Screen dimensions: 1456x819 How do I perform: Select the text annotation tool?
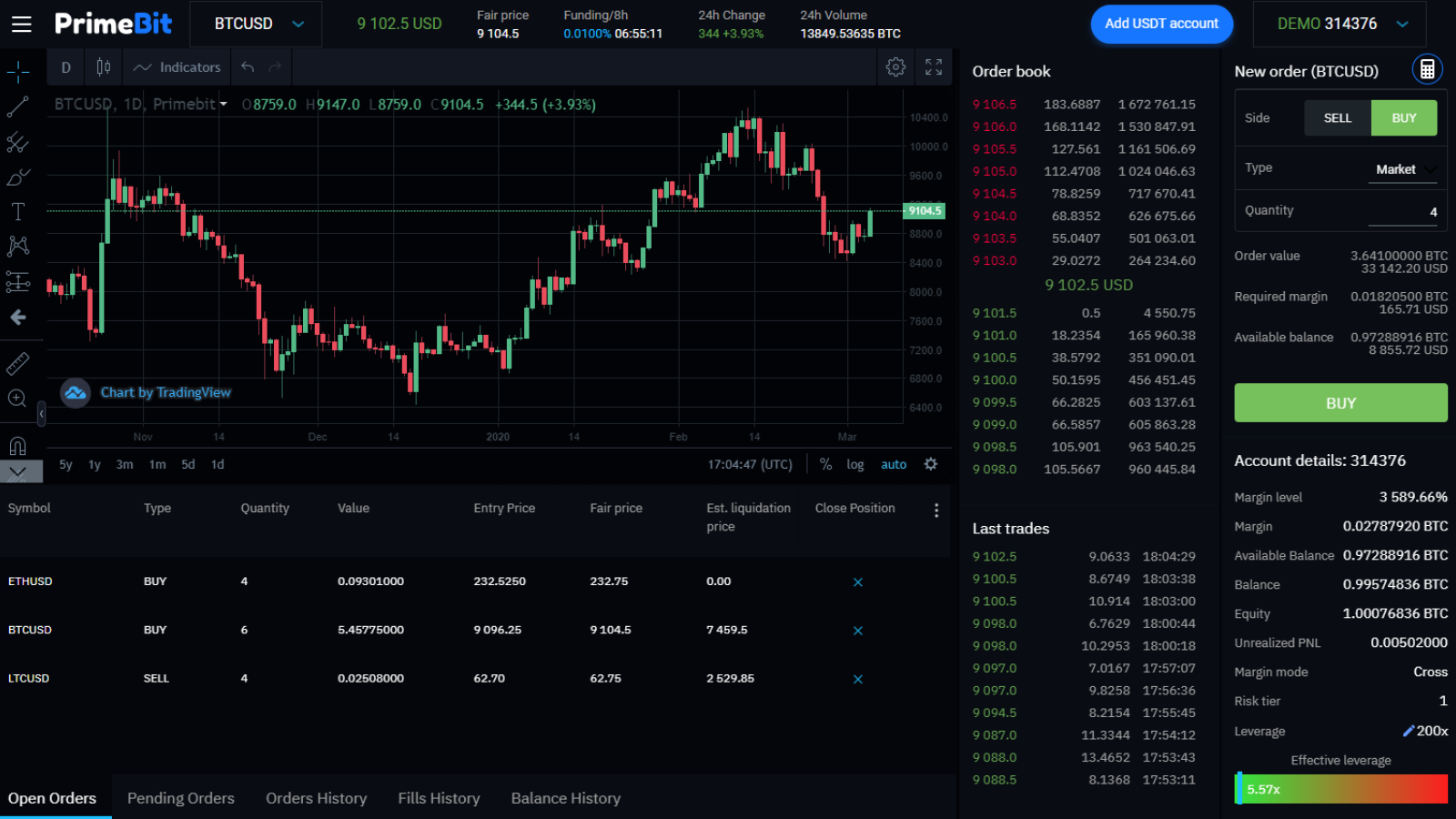pos(18,212)
